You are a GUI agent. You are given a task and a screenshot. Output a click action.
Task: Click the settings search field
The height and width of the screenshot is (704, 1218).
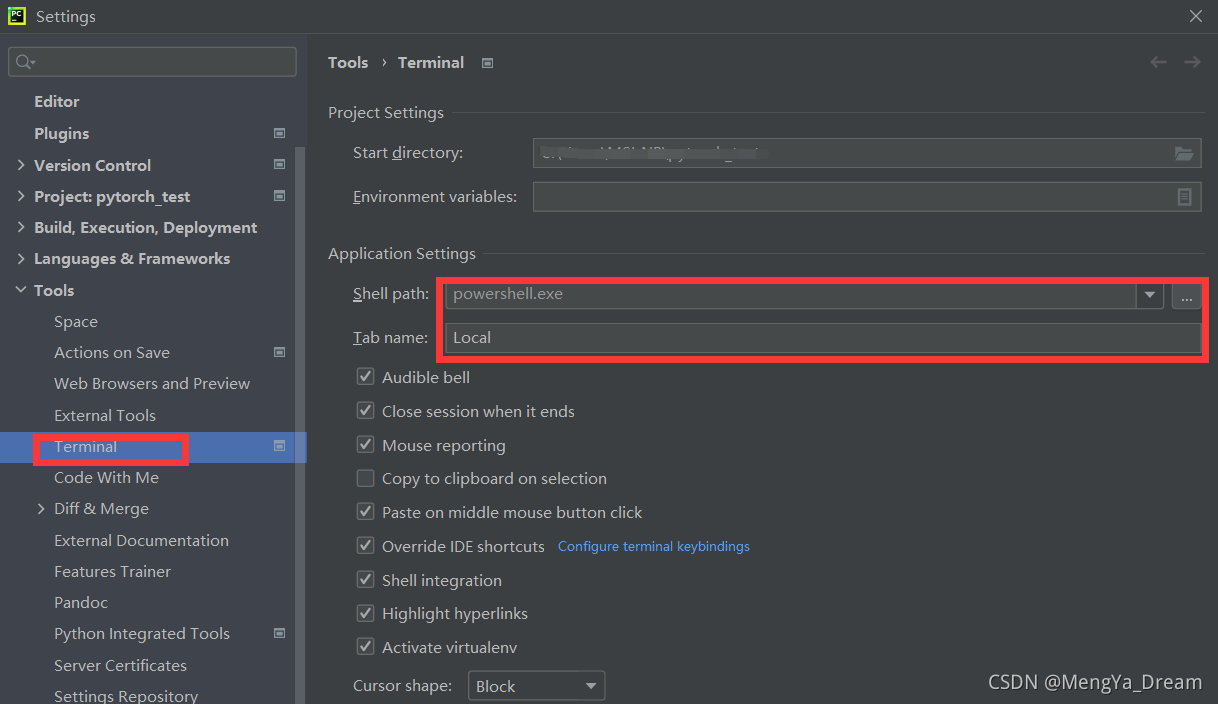coord(150,61)
